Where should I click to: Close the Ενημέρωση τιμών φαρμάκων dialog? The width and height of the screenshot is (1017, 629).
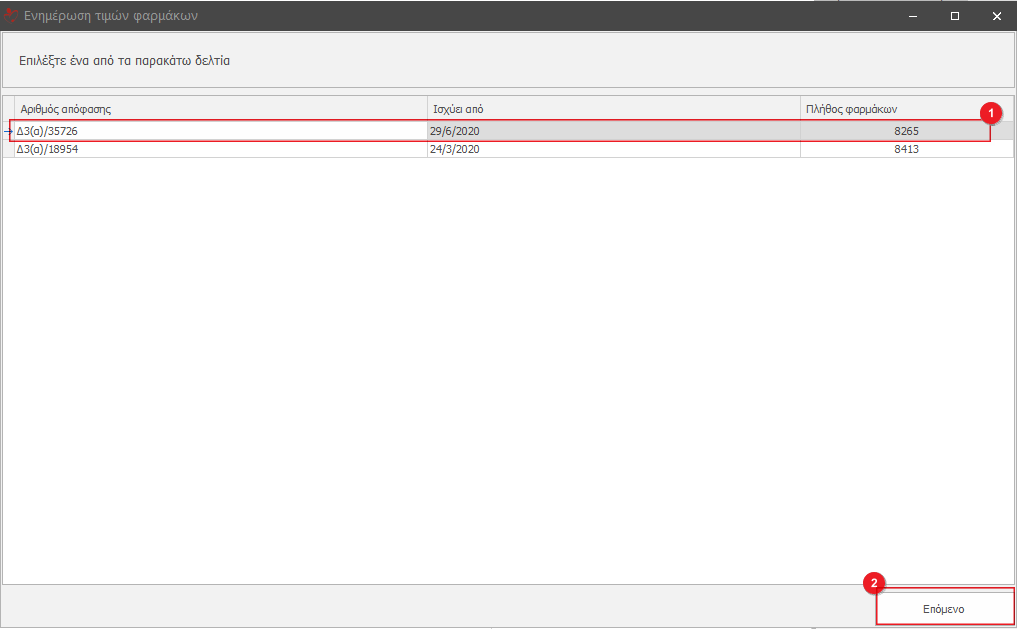click(996, 16)
